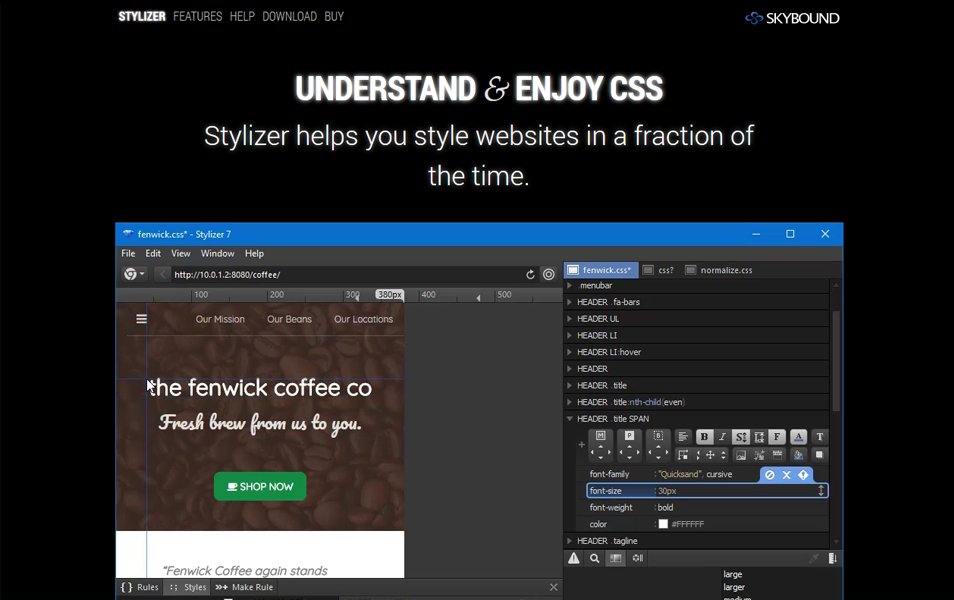Toggle the background fill bucket button

pos(799,455)
